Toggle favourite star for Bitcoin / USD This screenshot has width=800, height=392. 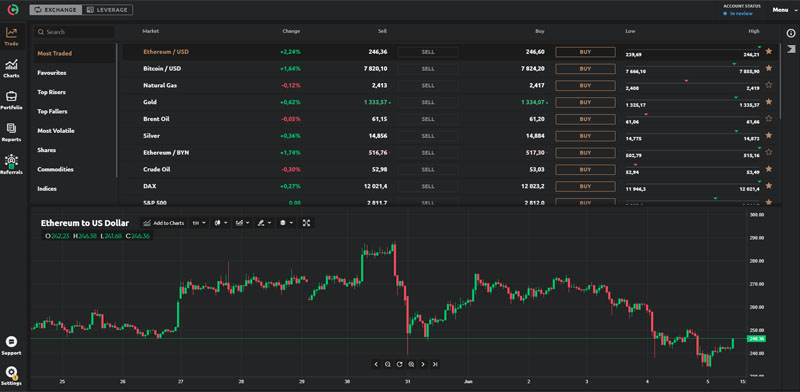tap(769, 68)
